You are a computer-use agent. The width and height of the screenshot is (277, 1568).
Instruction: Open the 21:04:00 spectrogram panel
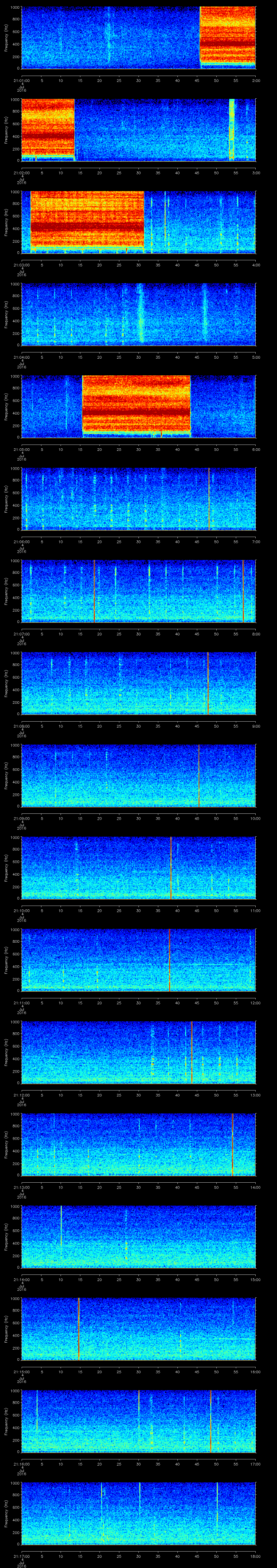138,313
